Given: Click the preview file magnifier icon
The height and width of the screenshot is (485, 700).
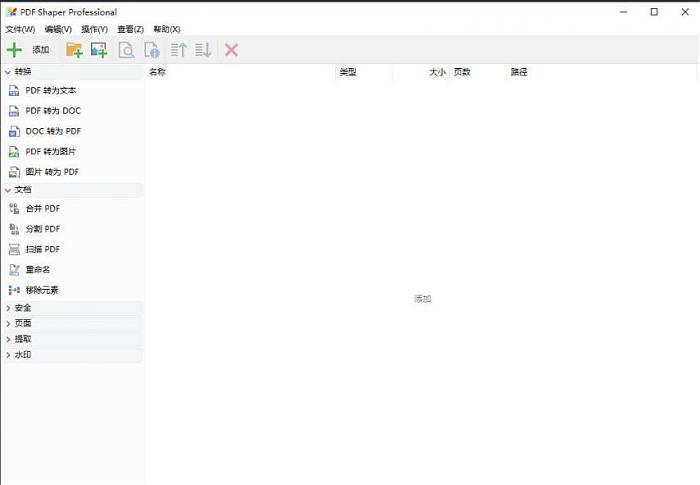Looking at the screenshot, I should pyautogui.click(x=127, y=50).
